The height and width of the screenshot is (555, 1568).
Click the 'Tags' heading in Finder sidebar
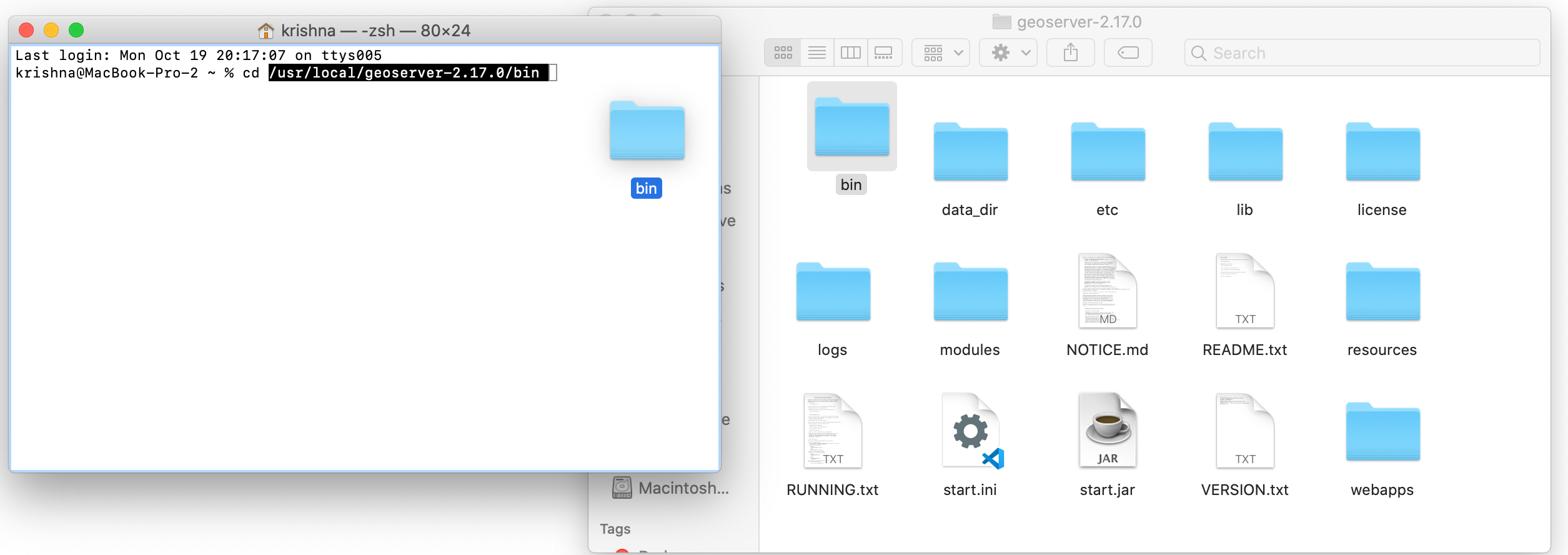(615, 529)
